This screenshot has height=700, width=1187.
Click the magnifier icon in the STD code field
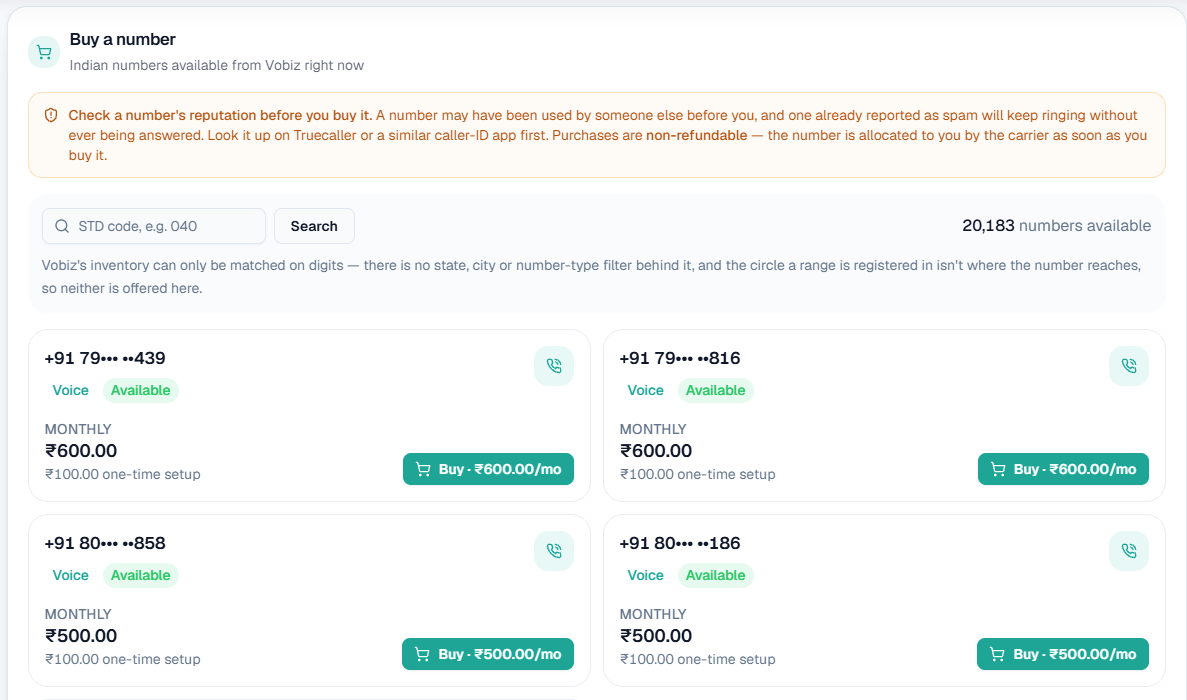(x=62, y=226)
